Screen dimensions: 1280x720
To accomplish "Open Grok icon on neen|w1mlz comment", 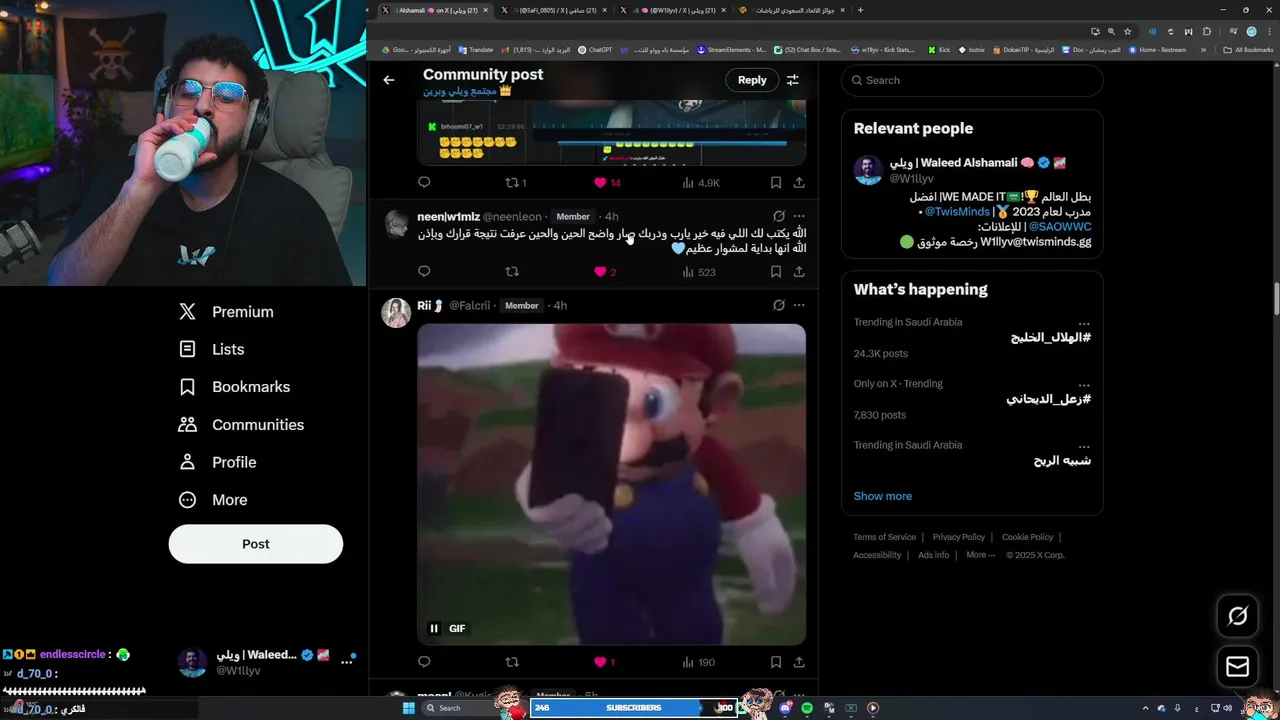I will tap(779, 216).
